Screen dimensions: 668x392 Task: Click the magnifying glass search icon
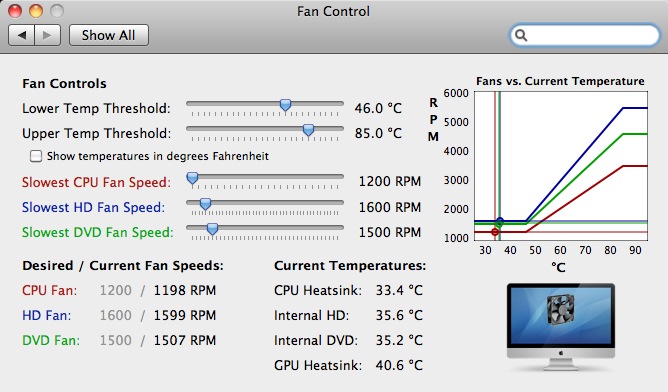521,35
